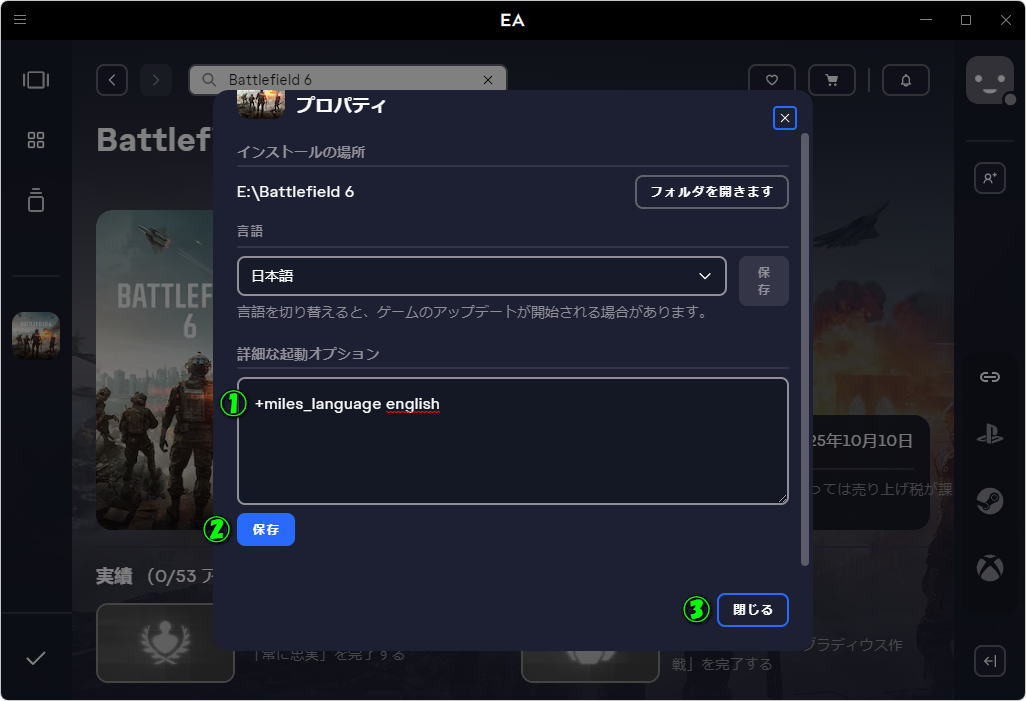This screenshot has height=701, width=1026.
Task: Click the フォルダを開きます button
Action: (711, 192)
